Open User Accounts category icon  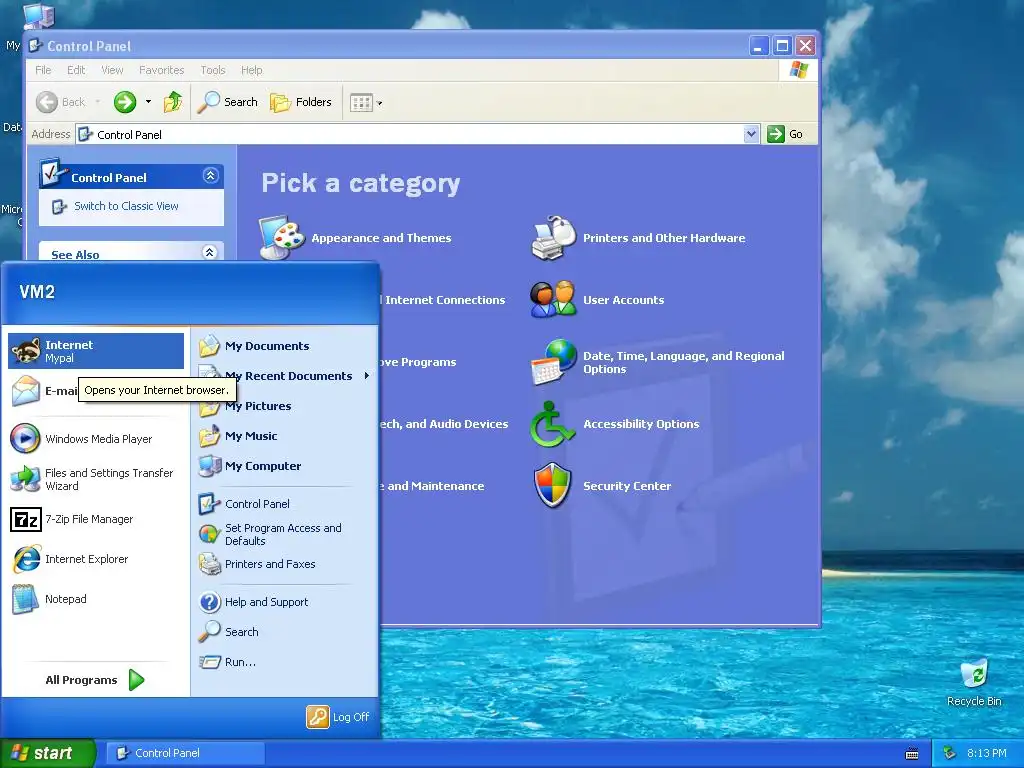(553, 300)
